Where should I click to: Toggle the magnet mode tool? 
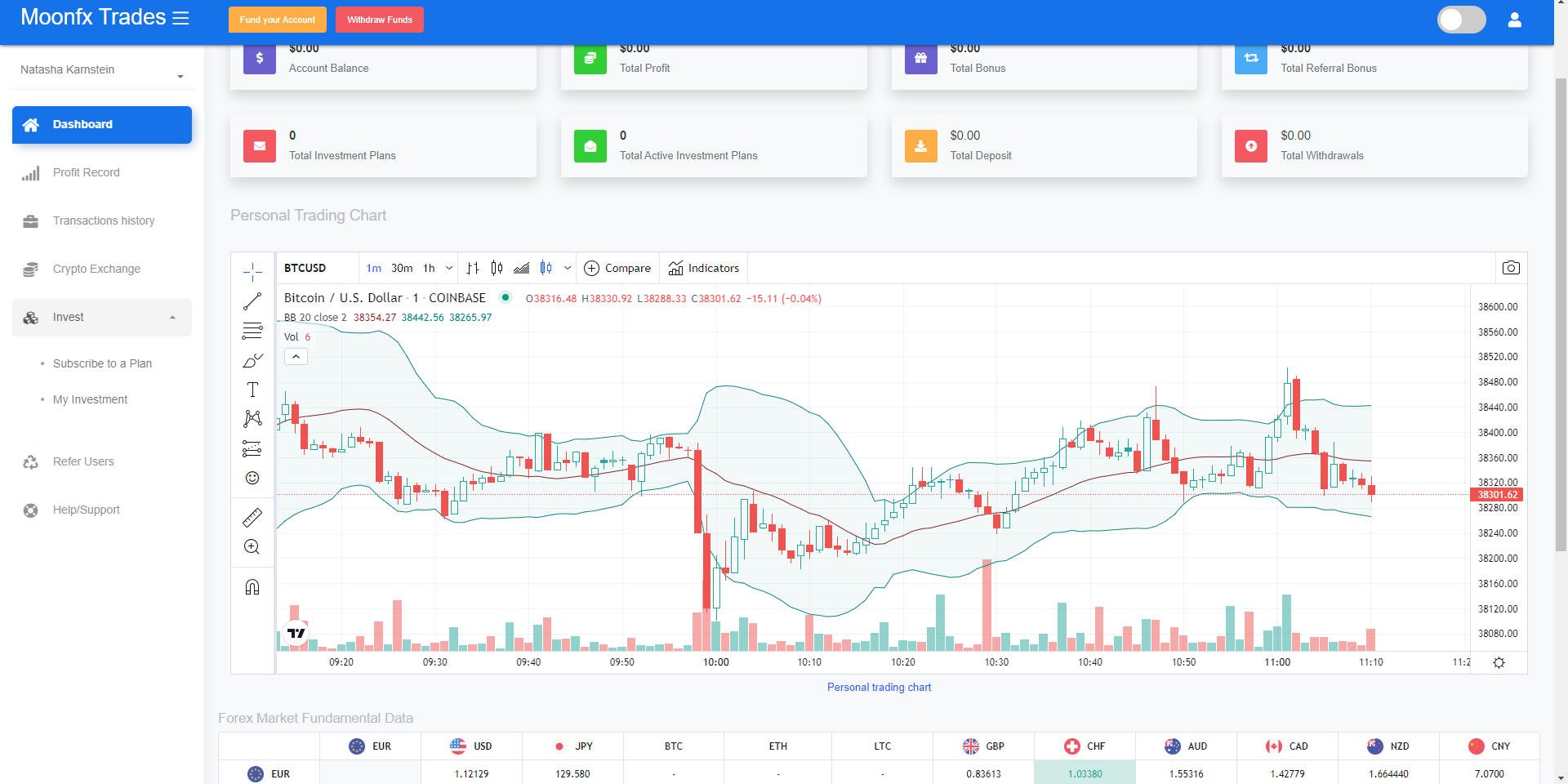(252, 587)
